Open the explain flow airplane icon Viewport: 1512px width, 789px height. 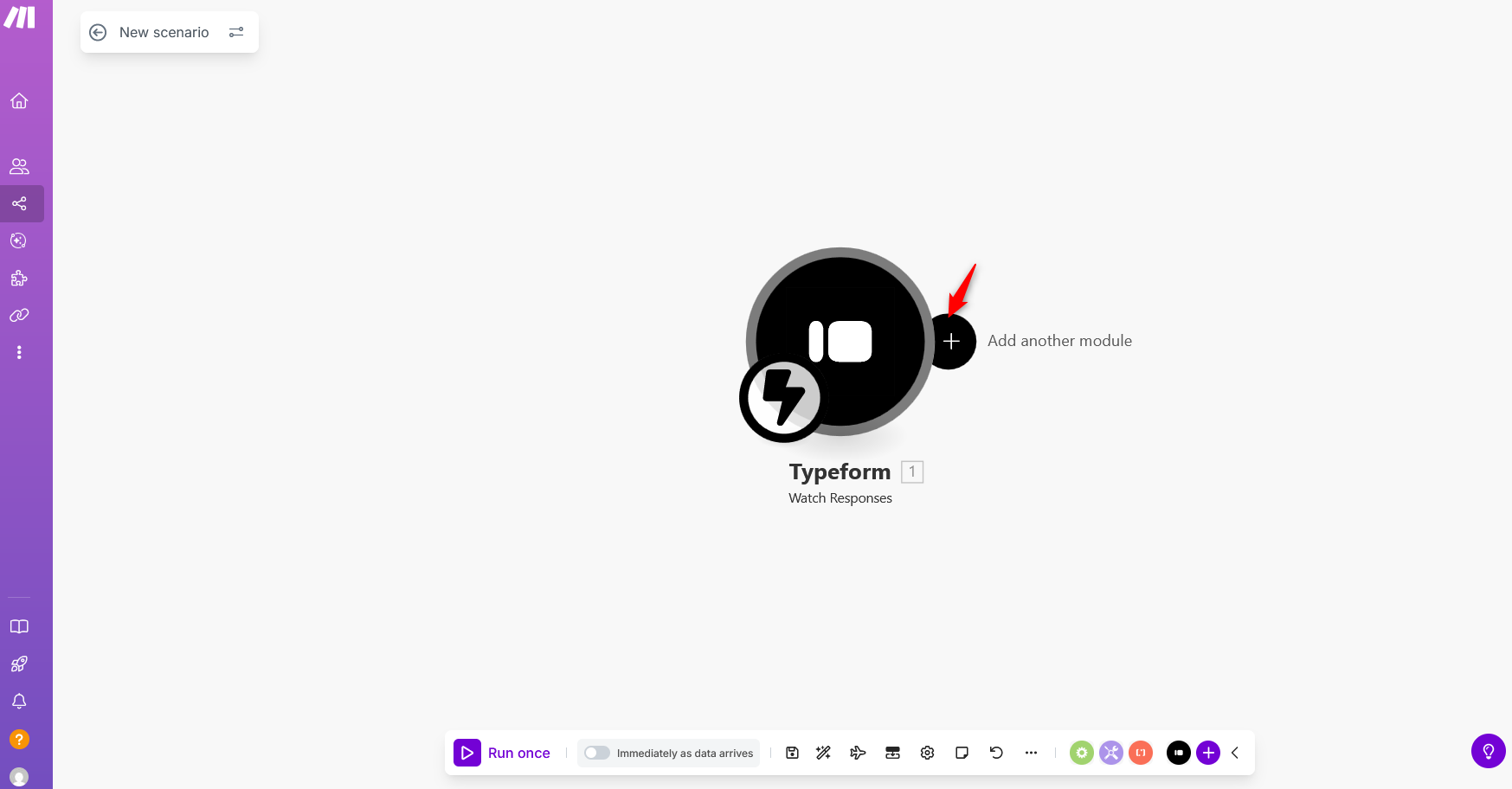858,753
